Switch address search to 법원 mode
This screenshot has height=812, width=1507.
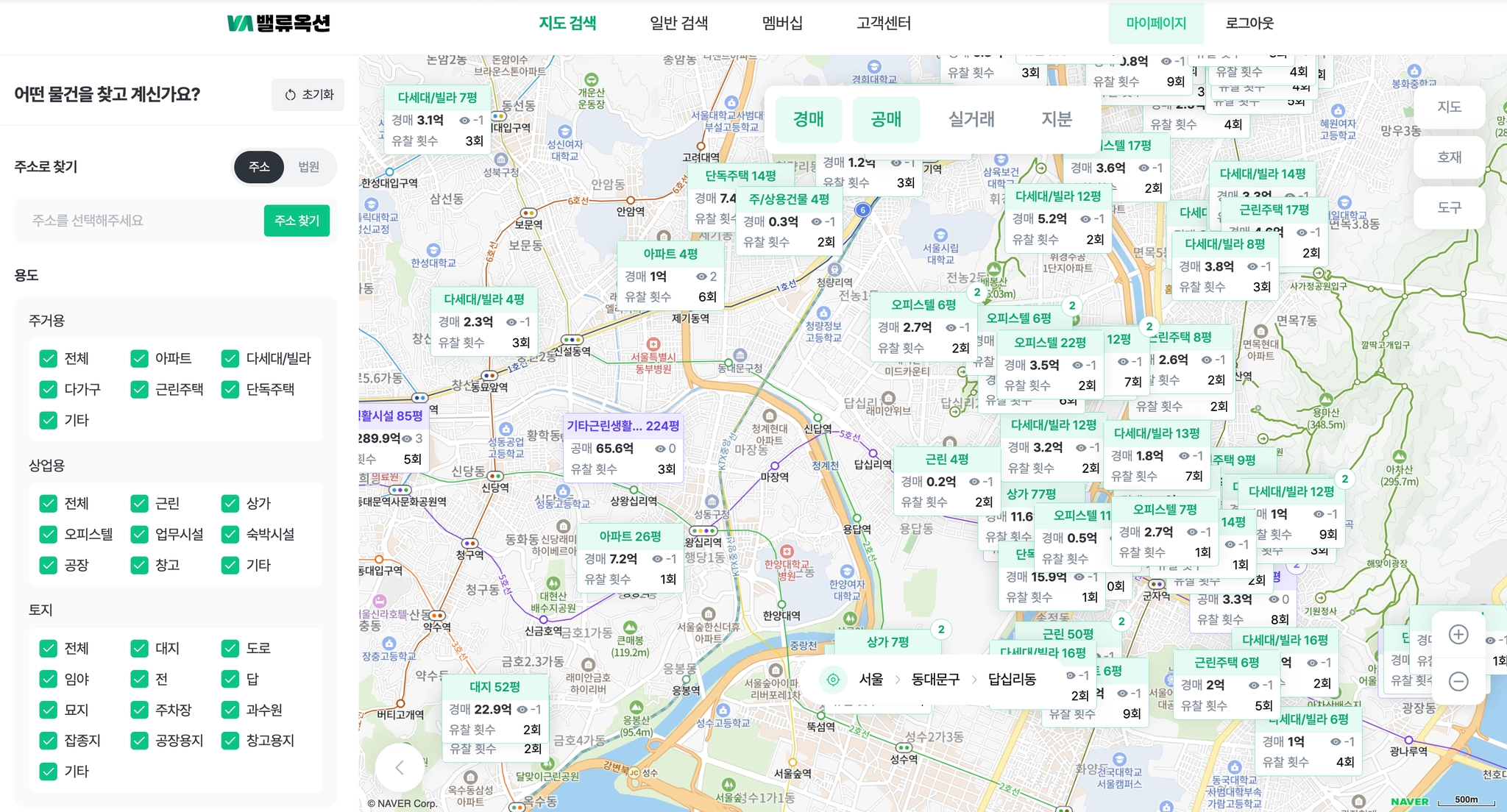(x=308, y=167)
